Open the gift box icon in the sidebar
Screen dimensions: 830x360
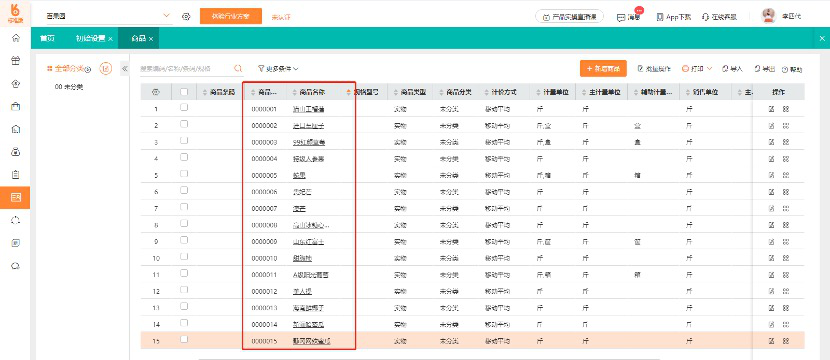coord(15,61)
